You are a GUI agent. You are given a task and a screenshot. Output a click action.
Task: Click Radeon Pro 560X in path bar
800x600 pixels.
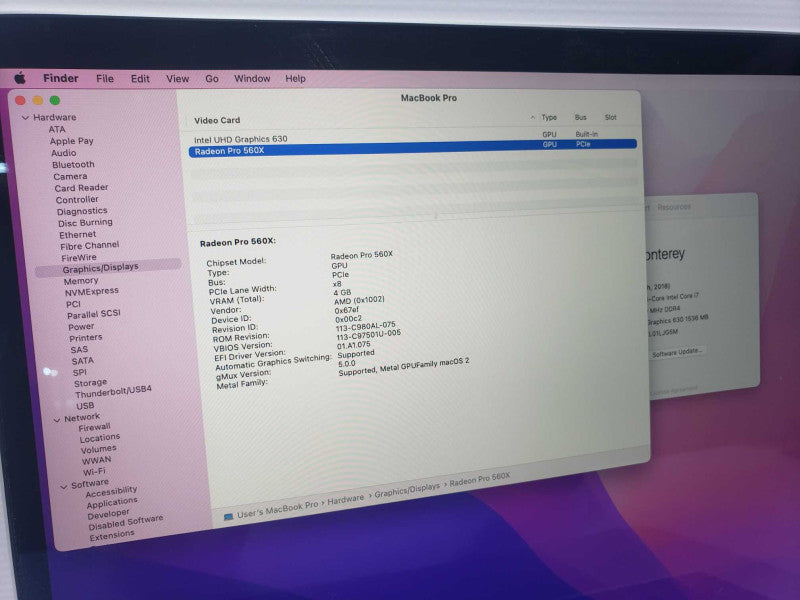point(480,479)
